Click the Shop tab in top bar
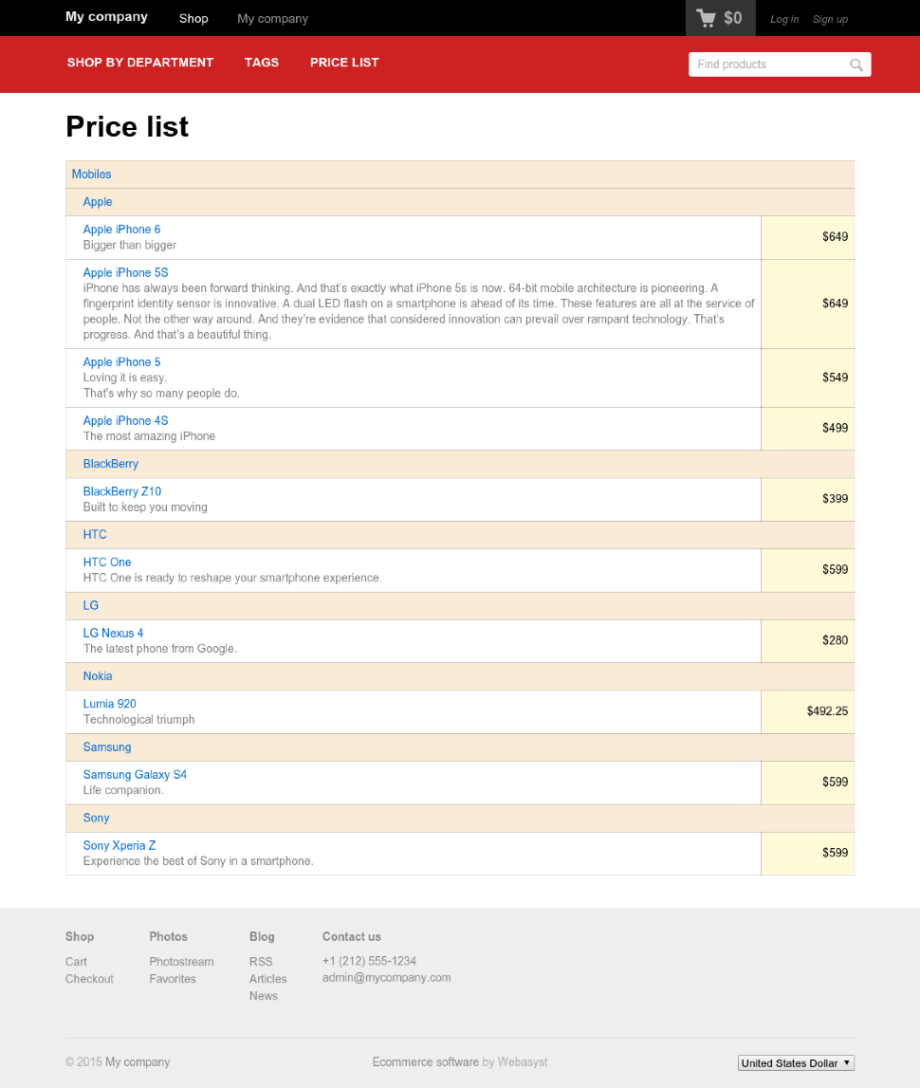Screen dimensions: 920x1088 tap(194, 18)
